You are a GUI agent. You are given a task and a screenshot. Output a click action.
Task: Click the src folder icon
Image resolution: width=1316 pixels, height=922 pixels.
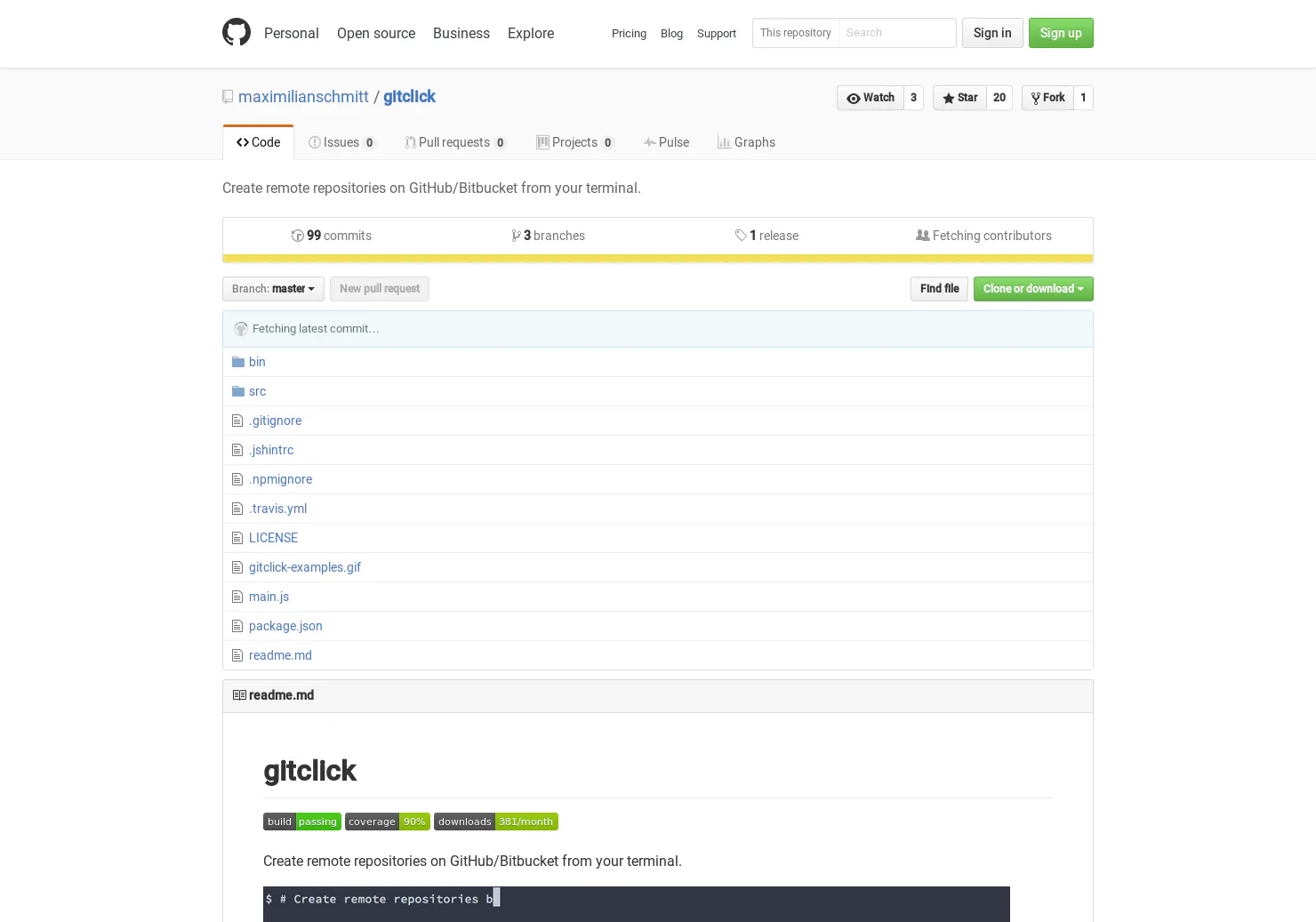click(x=238, y=391)
